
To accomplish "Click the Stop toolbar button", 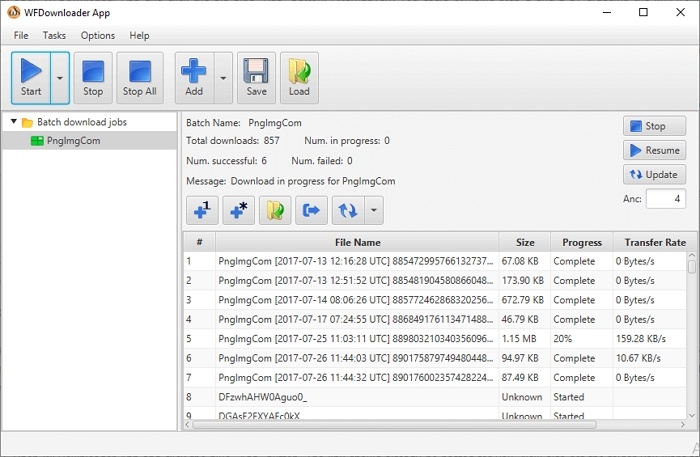I will (93, 78).
